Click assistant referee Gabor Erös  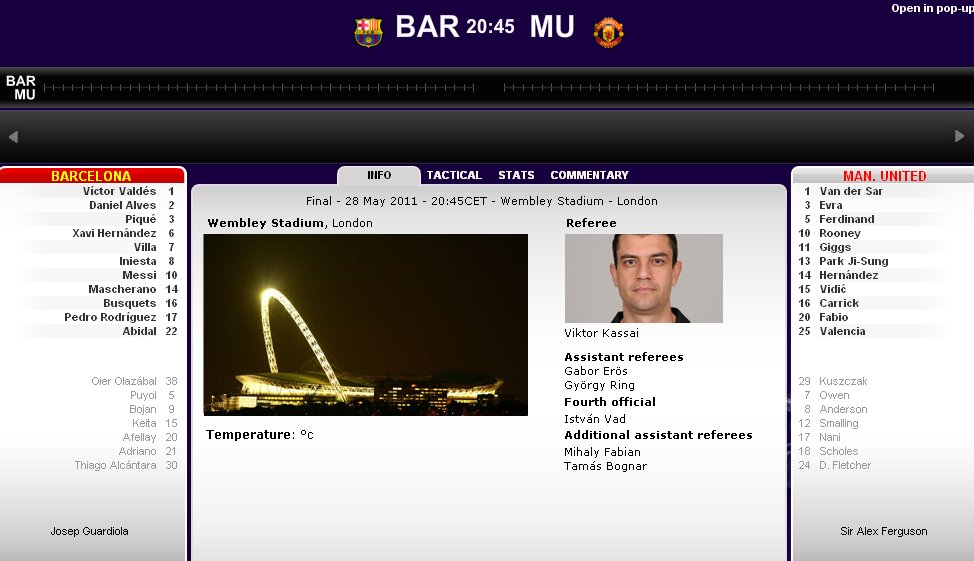click(596, 371)
